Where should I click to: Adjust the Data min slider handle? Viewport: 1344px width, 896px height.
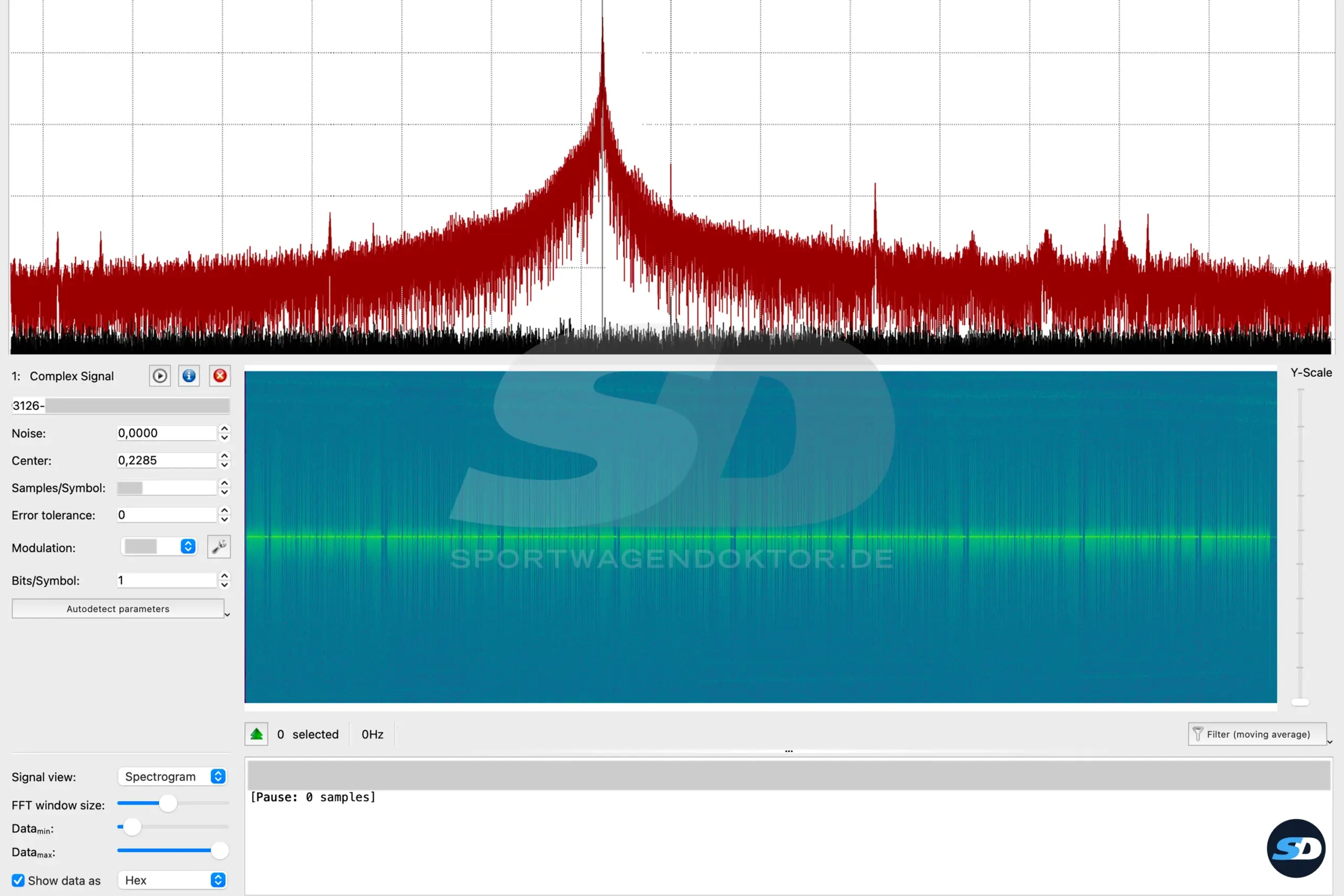click(132, 827)
